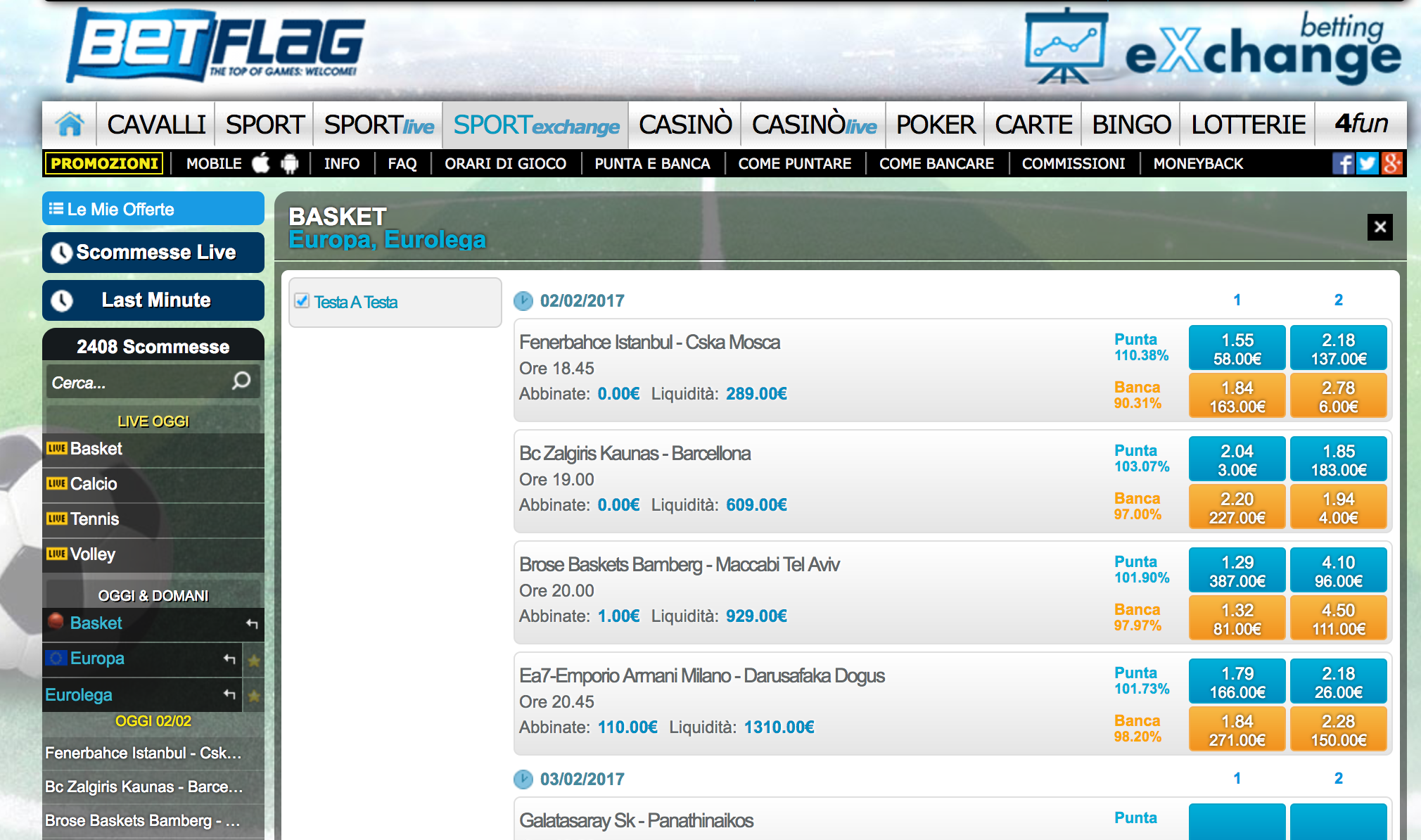1421x840 pixels.
Task: Back Fenerbahce at odds 1.55
Action: [1237, 348]
